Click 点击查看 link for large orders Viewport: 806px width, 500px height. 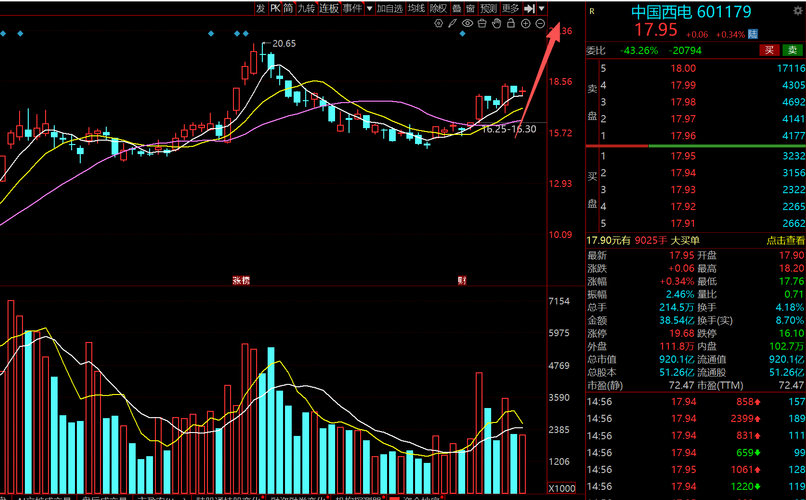click(x=785, y=240)
